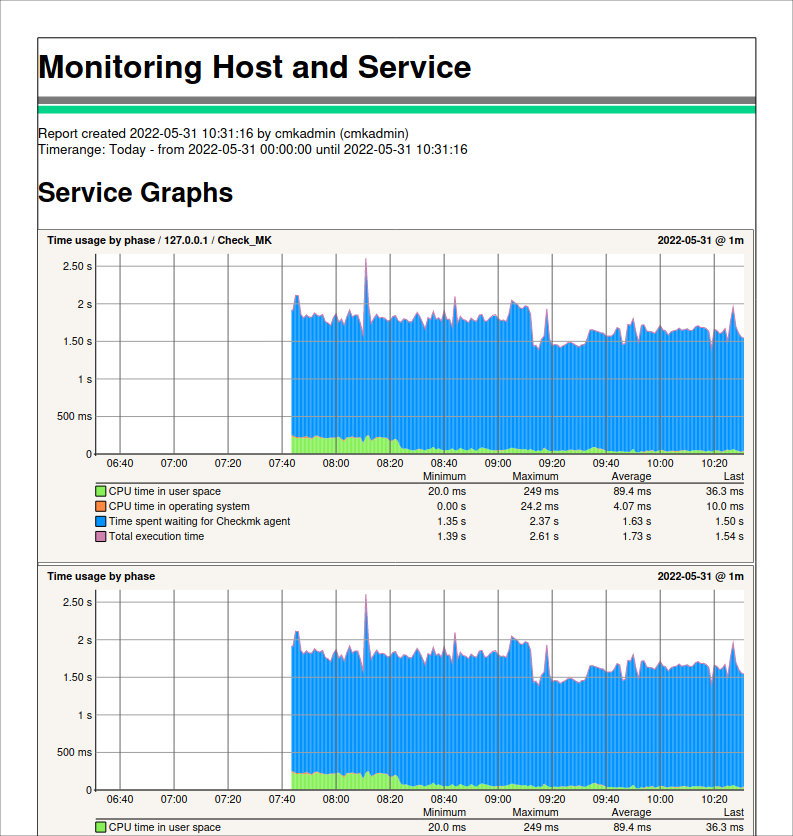Click the '1.63 s' average value

click(x=637, y=521)
